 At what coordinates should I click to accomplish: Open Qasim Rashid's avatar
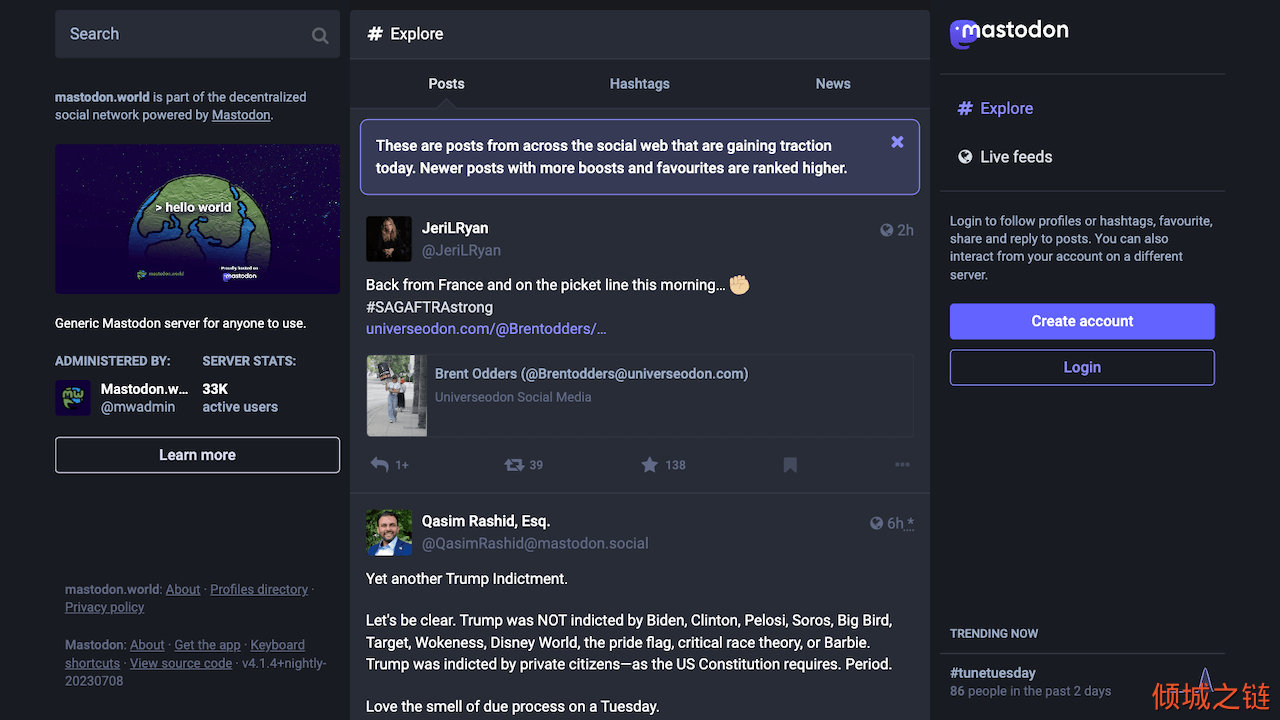coord(389,533)
